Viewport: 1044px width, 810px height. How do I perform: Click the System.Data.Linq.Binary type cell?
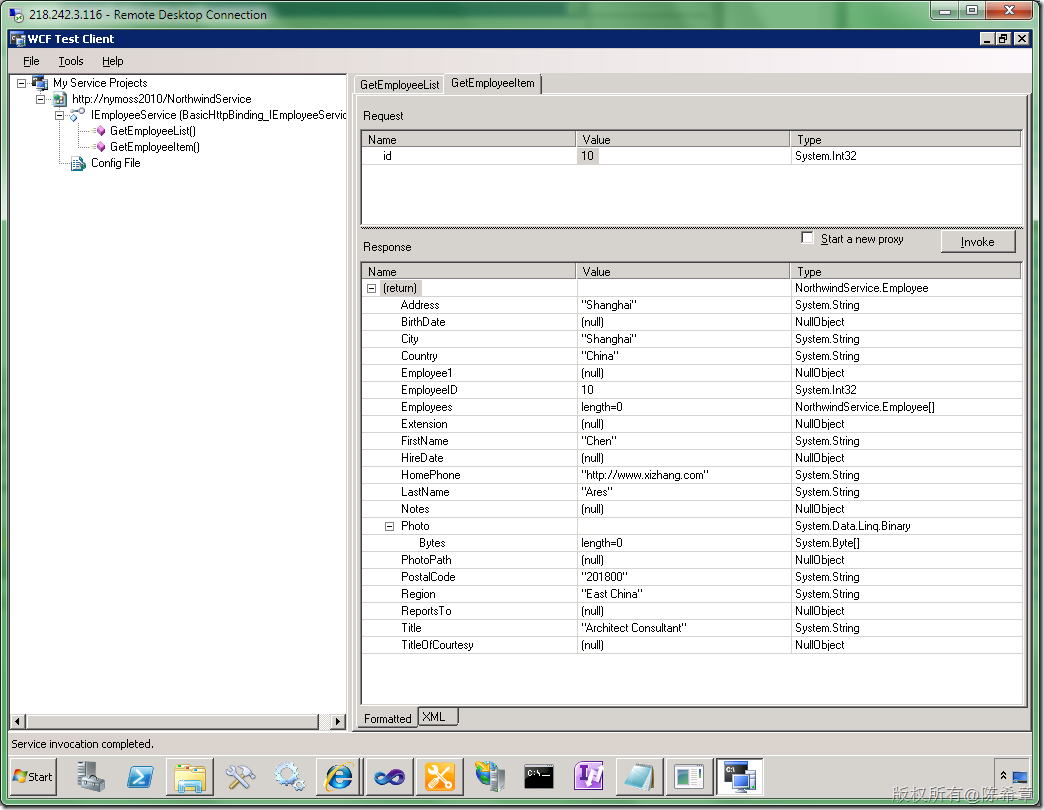907,526
